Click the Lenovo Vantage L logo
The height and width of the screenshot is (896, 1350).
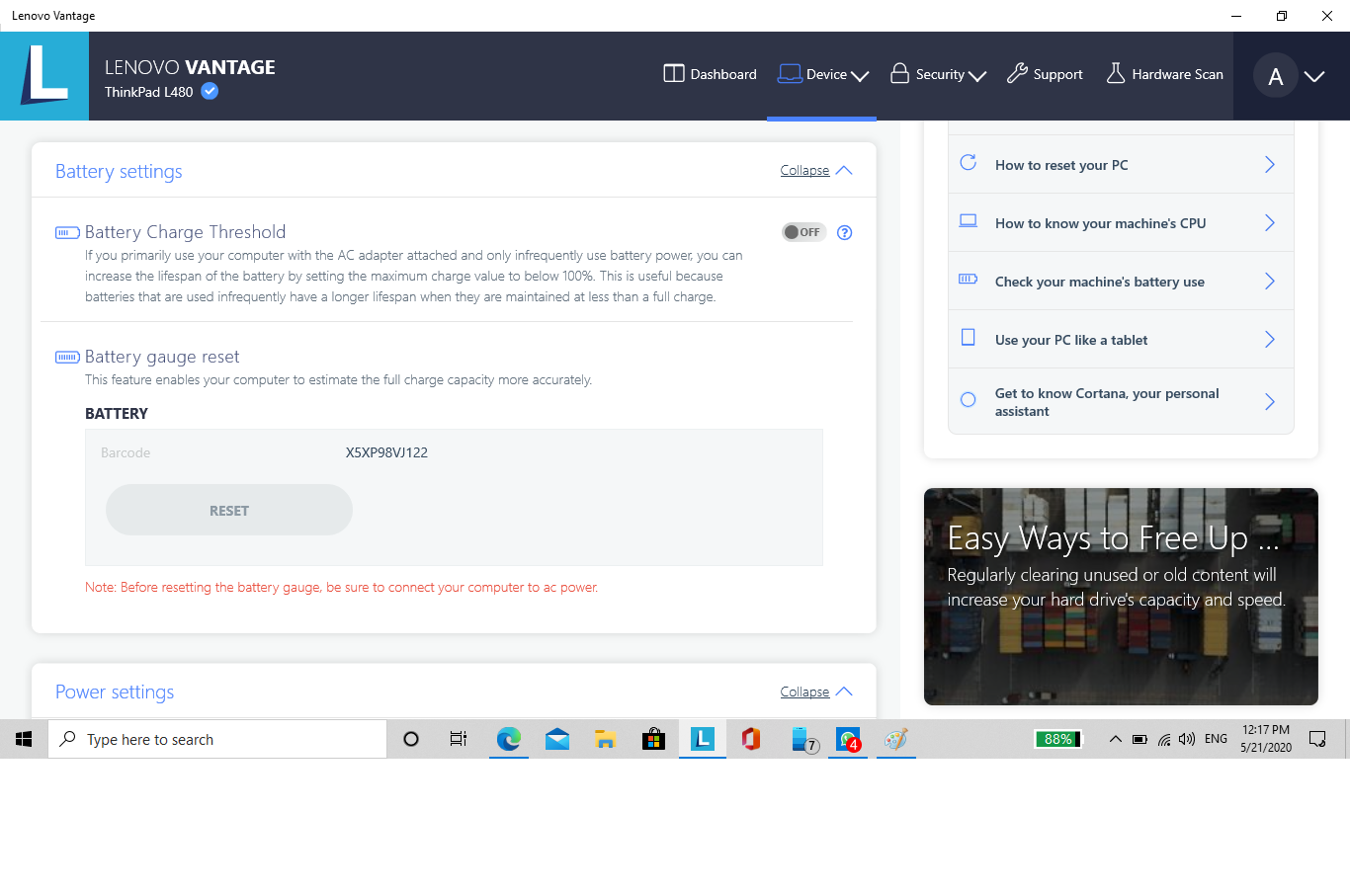[x=44, y=76]
